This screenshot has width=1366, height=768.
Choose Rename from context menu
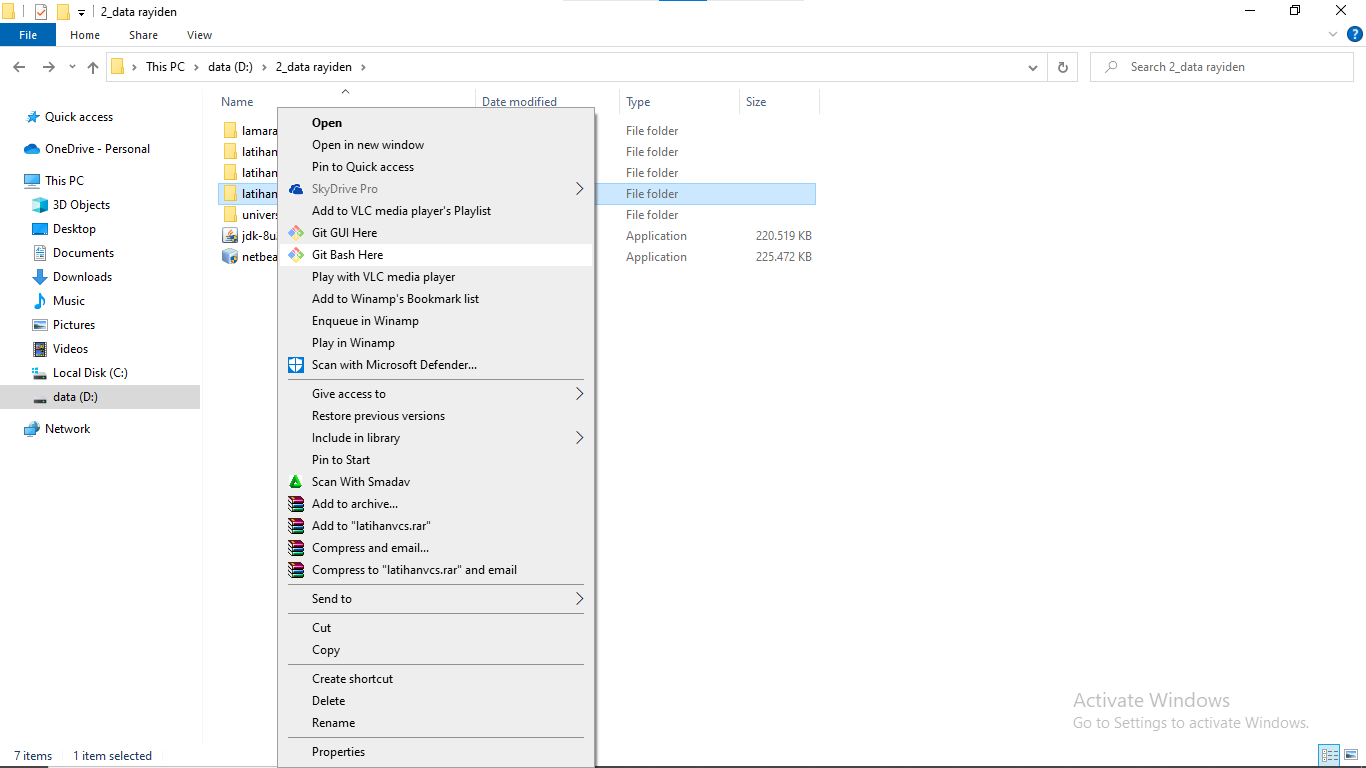[x=333, y=723]
